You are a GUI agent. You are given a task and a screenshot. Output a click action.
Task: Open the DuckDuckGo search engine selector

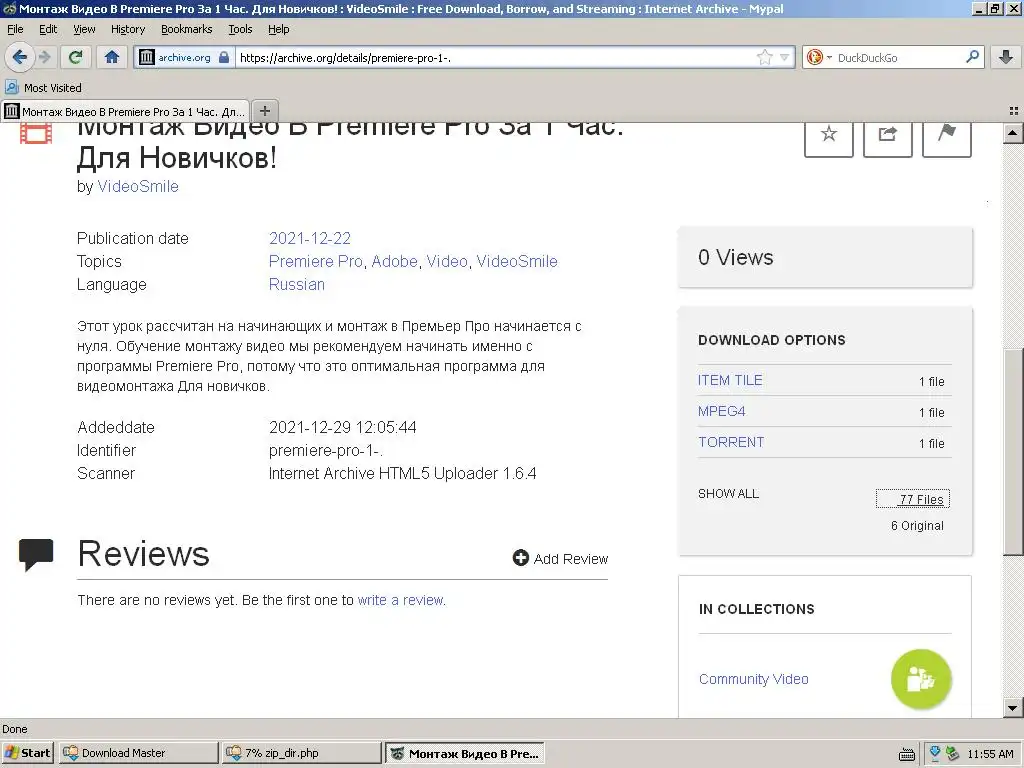coord(820,57)
